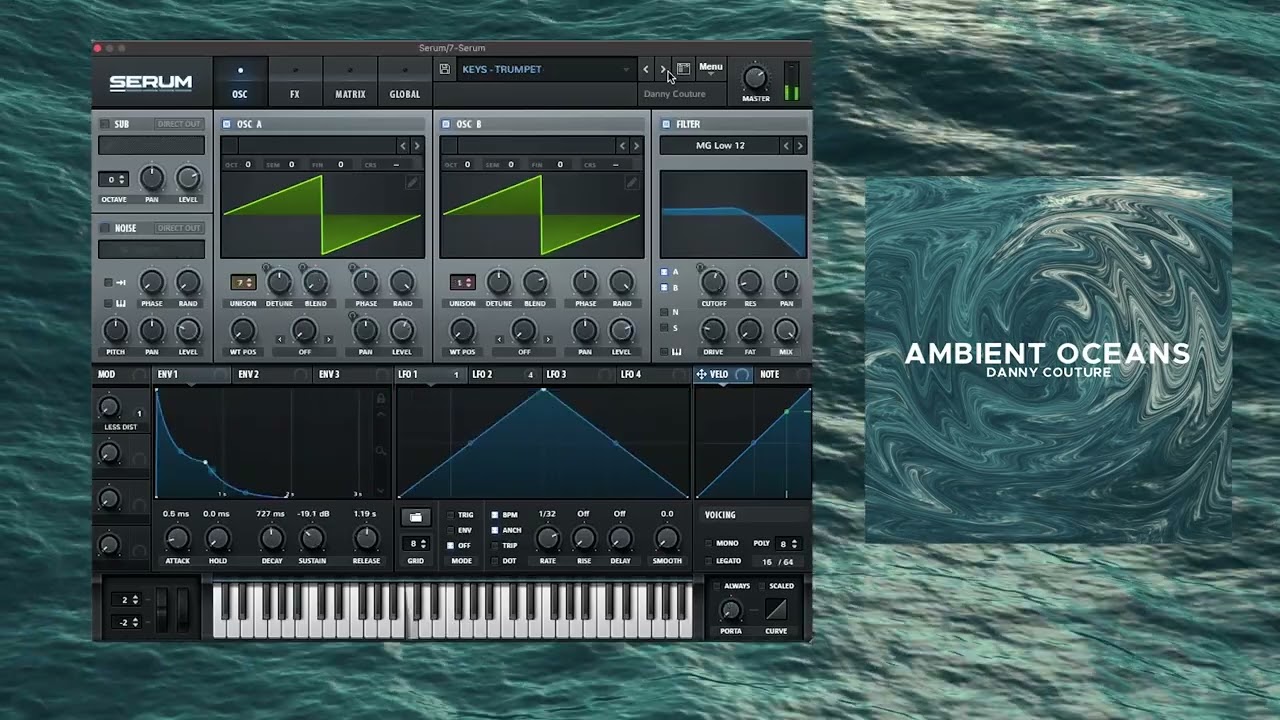
Task: Click the LFO 1 triangle shape graph
Action: (x=543, y=442)
